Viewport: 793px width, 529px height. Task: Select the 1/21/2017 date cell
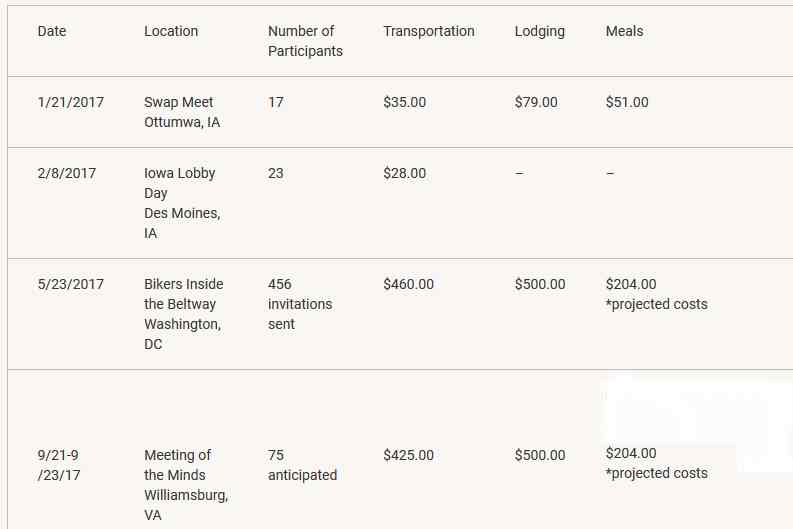coord(71,102)
